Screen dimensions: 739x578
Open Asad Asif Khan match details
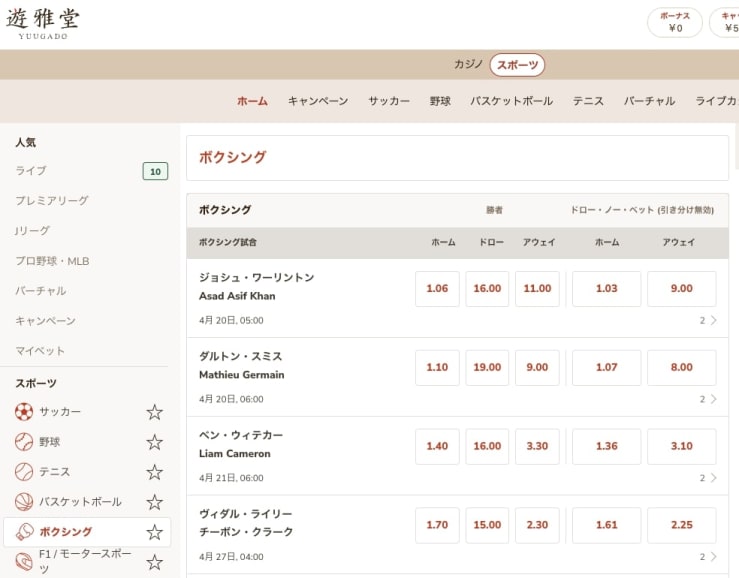237,296
